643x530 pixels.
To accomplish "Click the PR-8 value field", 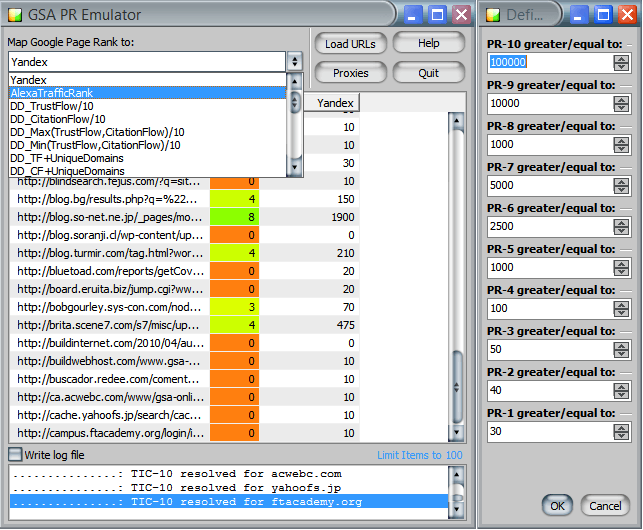I will point(550,144).
